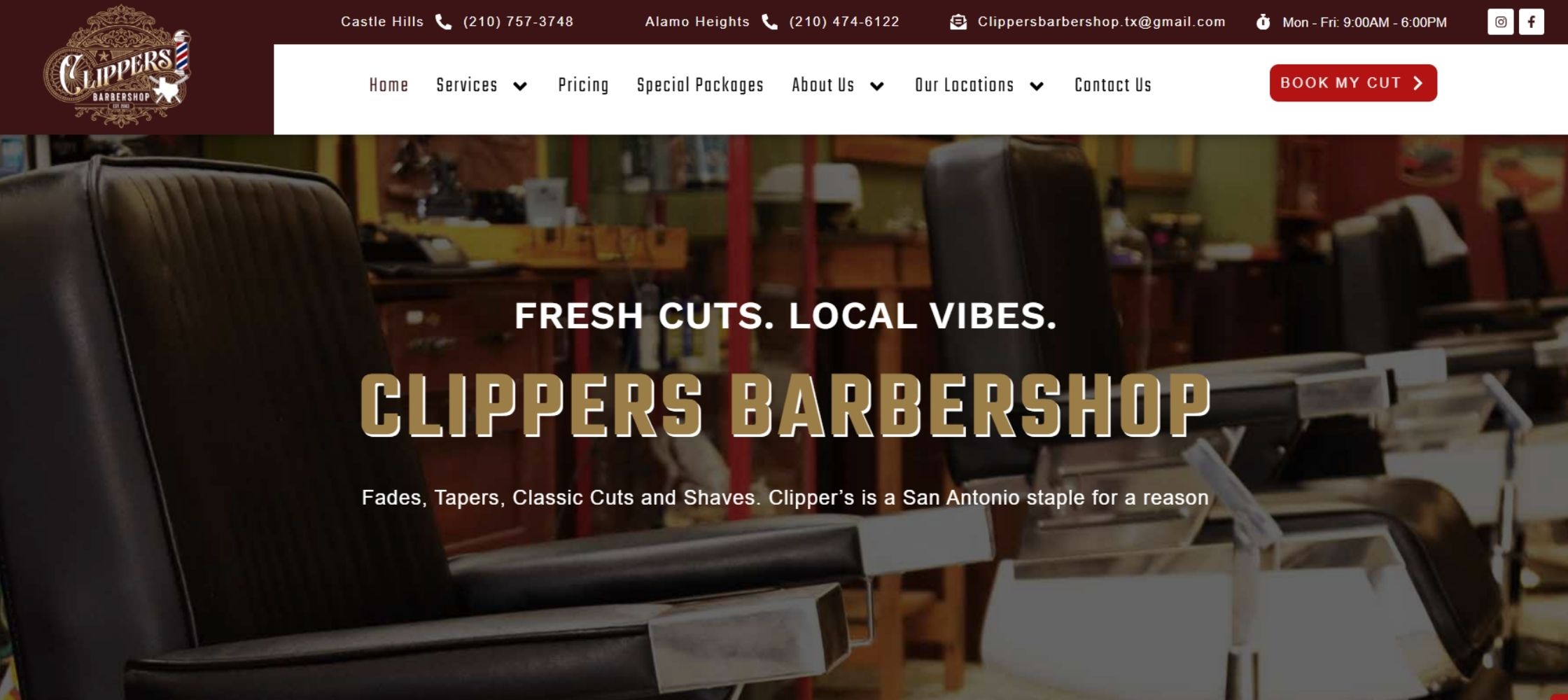The width and height of the screenshot is (1568, 700).
Task: Click the business hours stopwatch icon
Action: coord(1263,22)
